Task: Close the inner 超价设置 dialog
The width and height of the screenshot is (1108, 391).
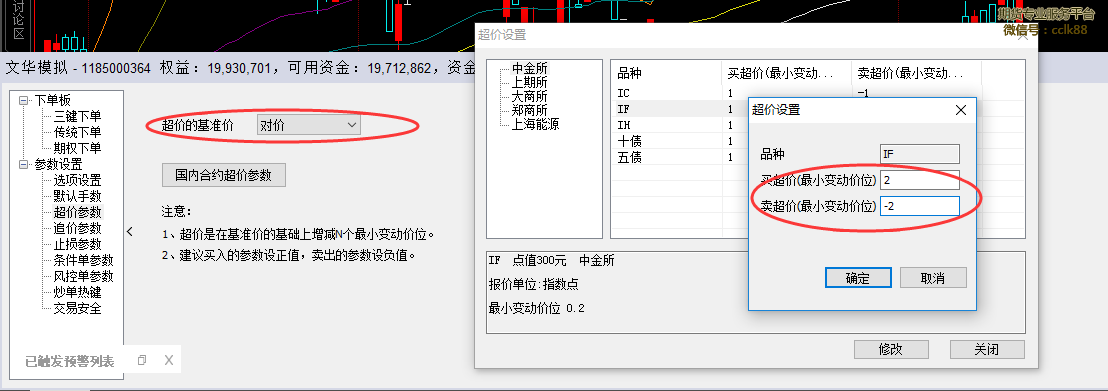Action: pos(960,110)
